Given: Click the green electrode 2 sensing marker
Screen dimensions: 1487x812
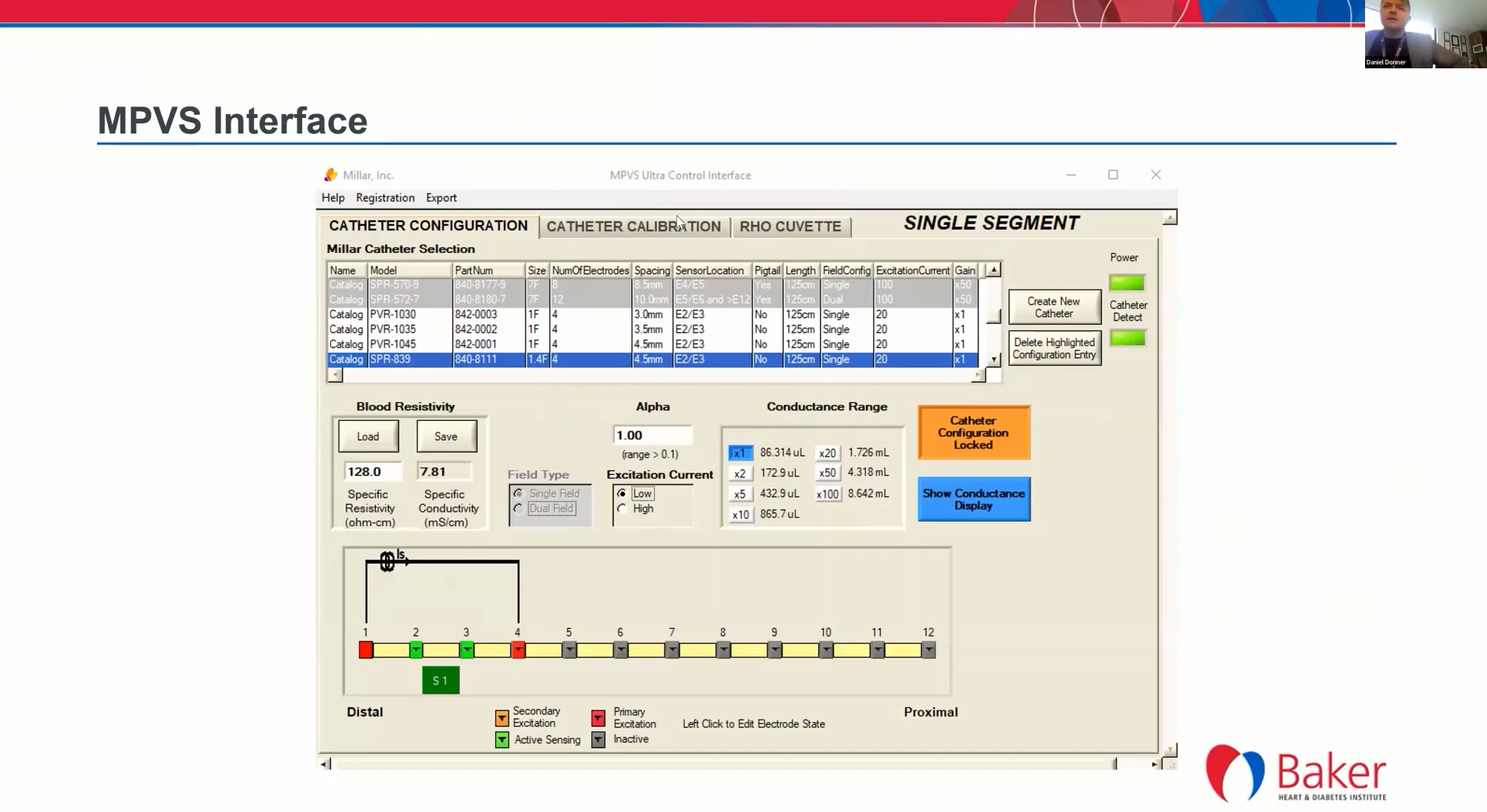Looking at the screenshot, I should coord(416,650).
